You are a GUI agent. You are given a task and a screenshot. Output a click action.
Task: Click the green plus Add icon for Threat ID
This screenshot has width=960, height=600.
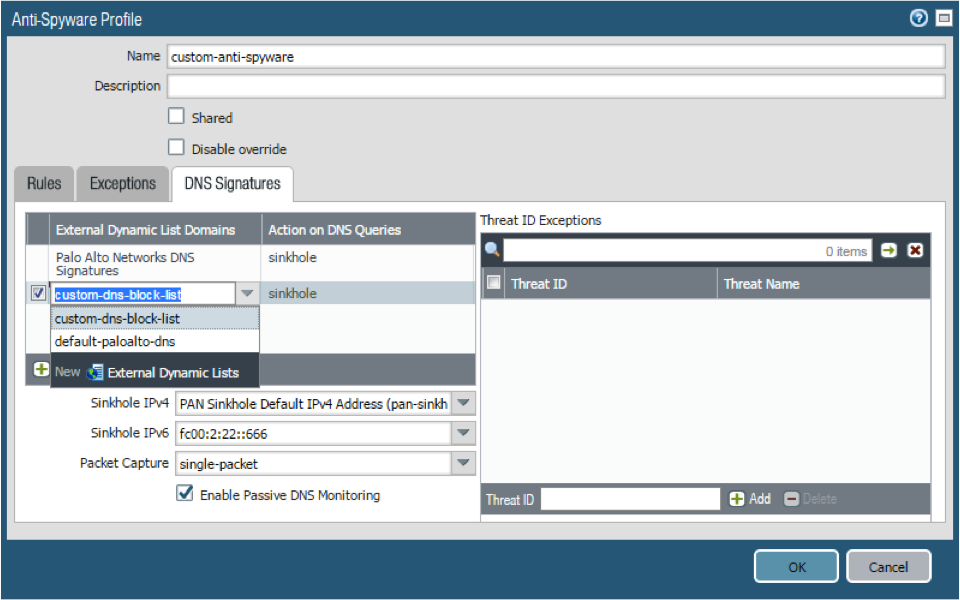pyautogui.click(x=737, y=499)
